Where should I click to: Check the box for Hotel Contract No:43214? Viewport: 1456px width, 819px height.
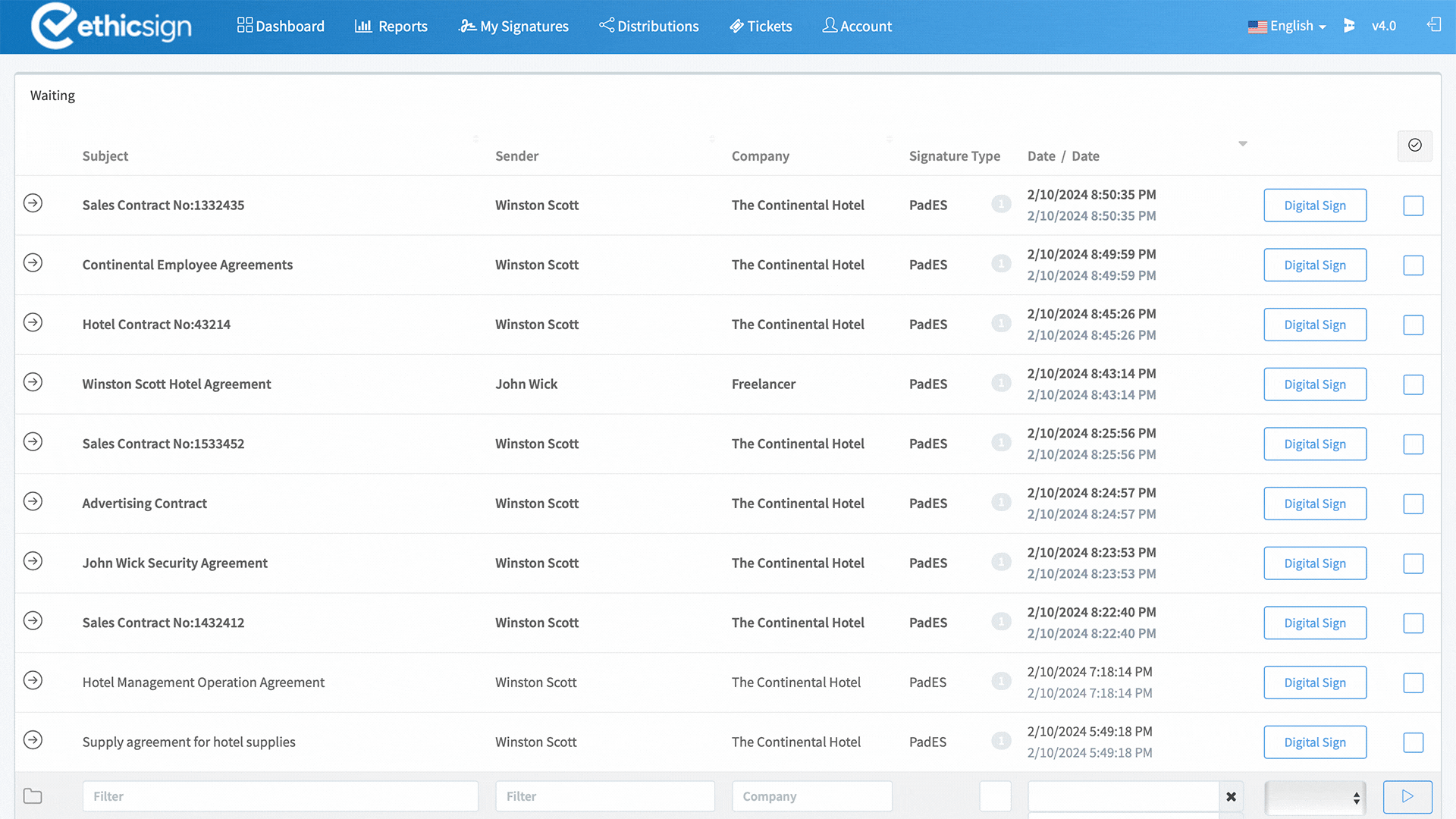click(1413, 325)
